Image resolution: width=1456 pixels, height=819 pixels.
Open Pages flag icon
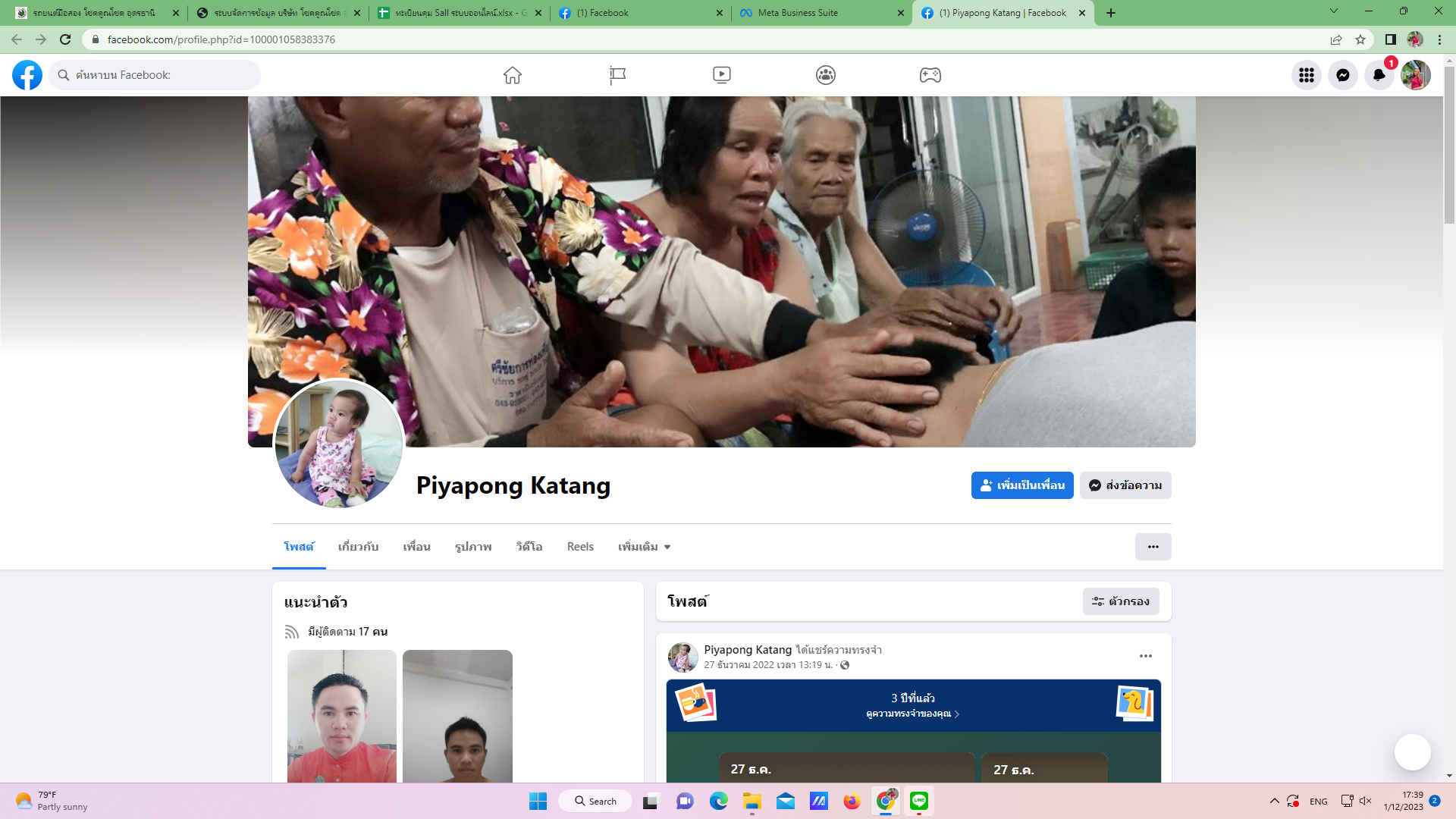(x=617, y=75)
